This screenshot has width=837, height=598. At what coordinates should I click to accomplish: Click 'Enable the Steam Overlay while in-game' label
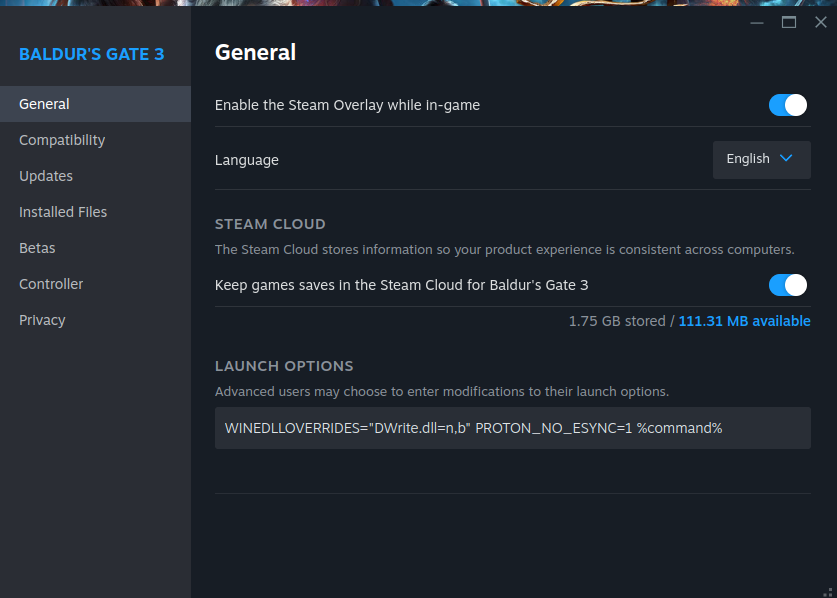click(347, 105)
